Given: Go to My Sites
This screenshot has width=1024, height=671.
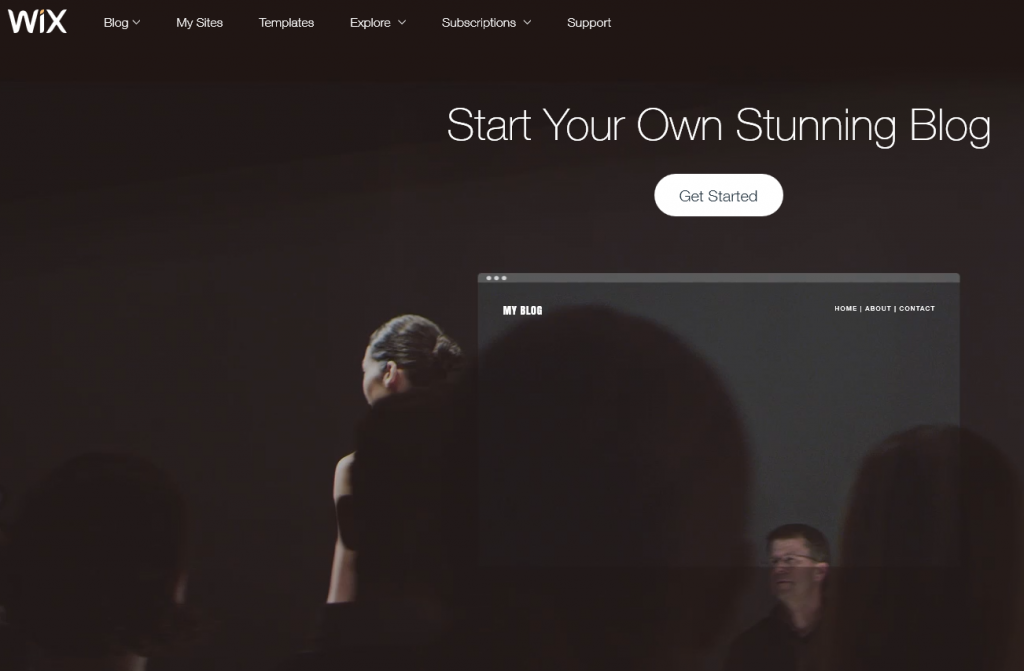Looking at the screenshot, I should click(x=199, y=23).
